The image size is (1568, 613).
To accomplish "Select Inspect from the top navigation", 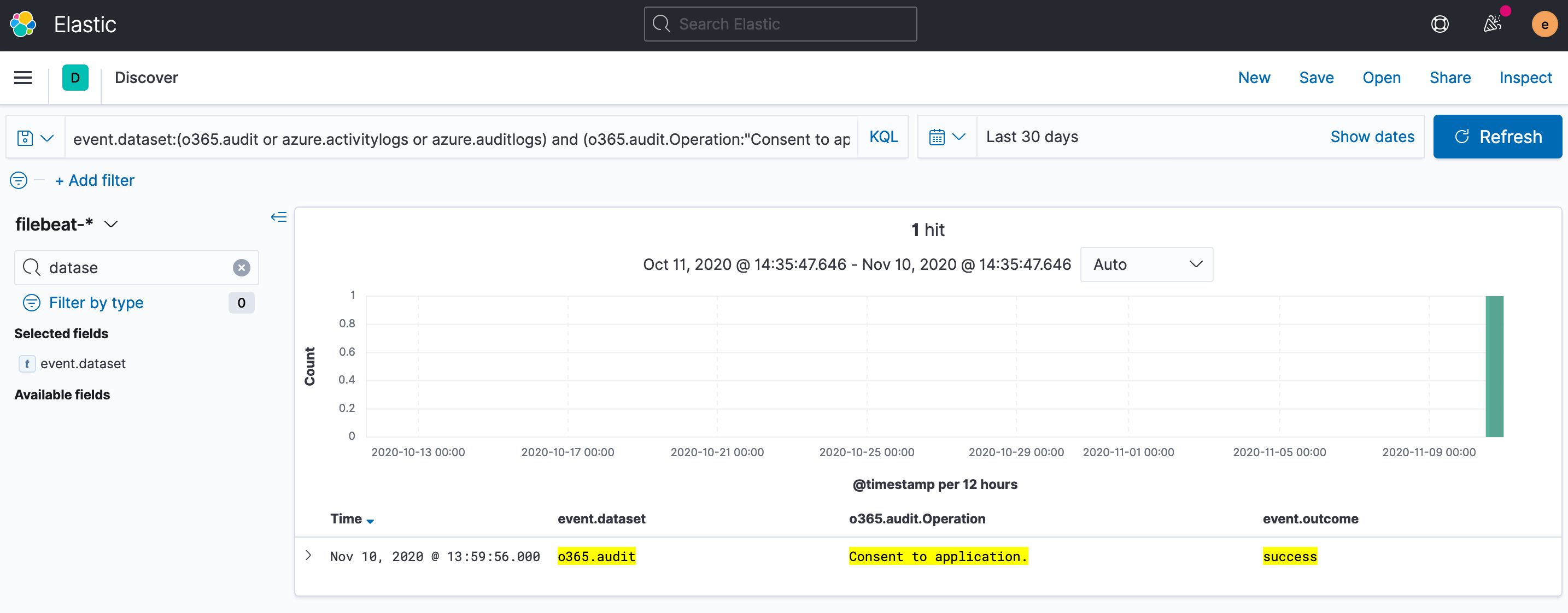I will coord(1525,77).
